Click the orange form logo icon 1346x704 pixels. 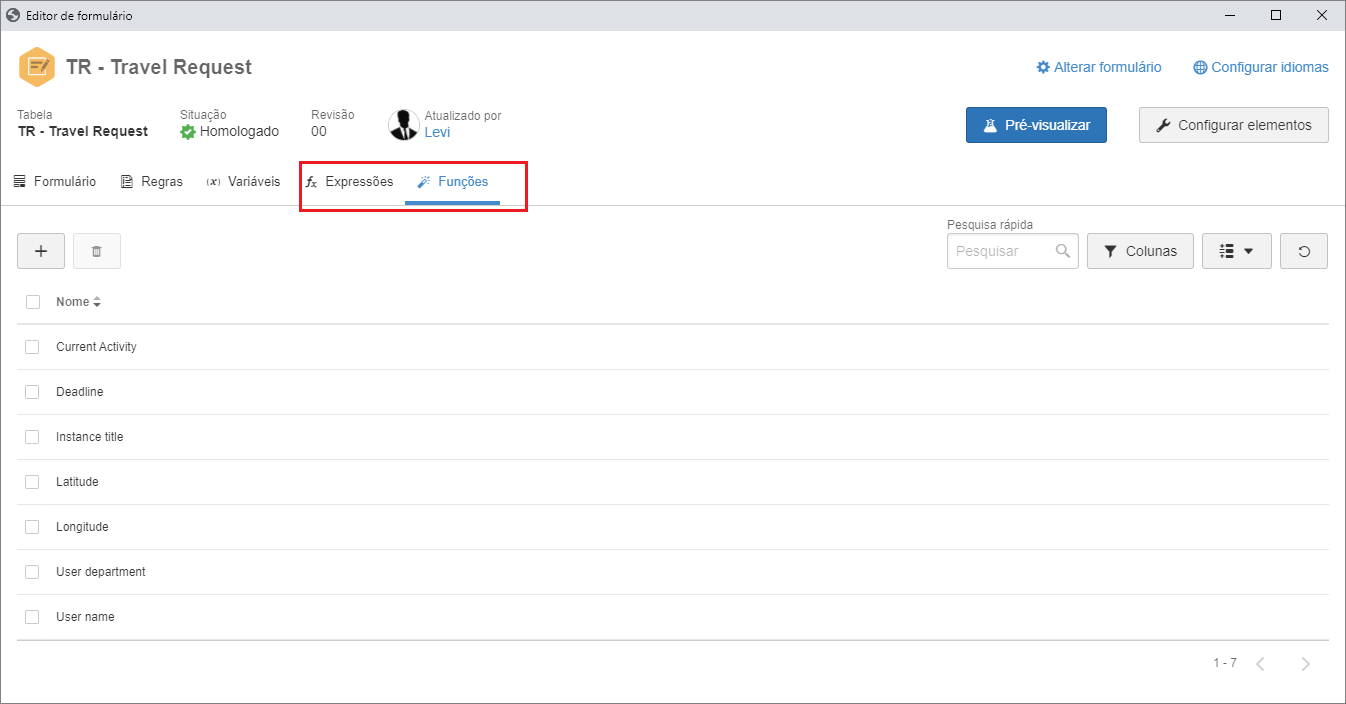point(37,67)
